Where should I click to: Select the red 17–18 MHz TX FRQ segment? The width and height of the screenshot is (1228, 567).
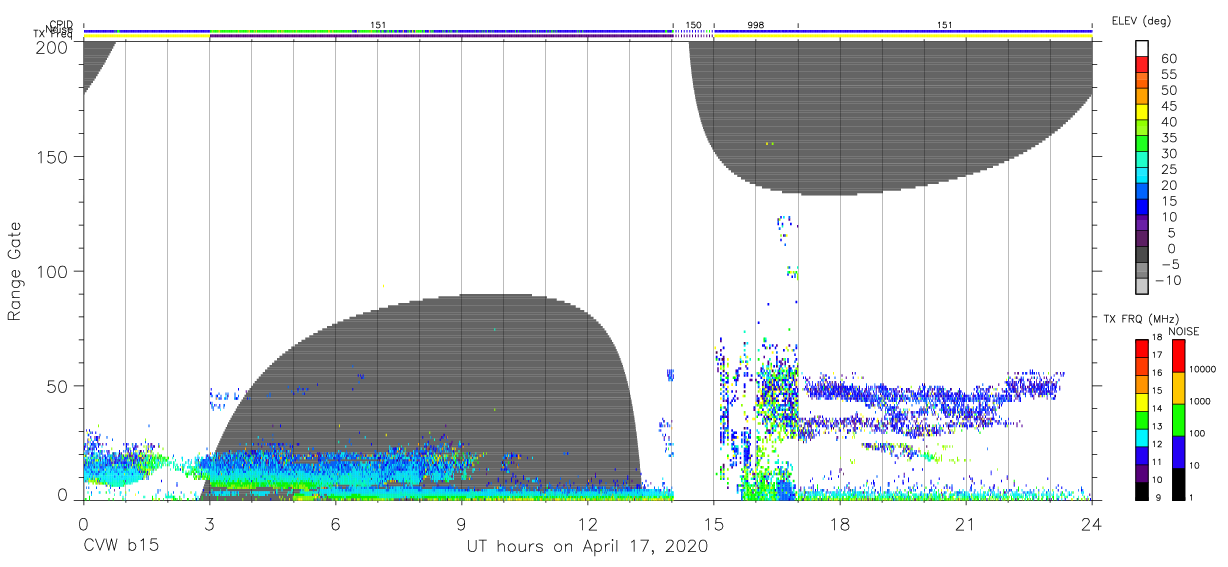(1142, 348)
